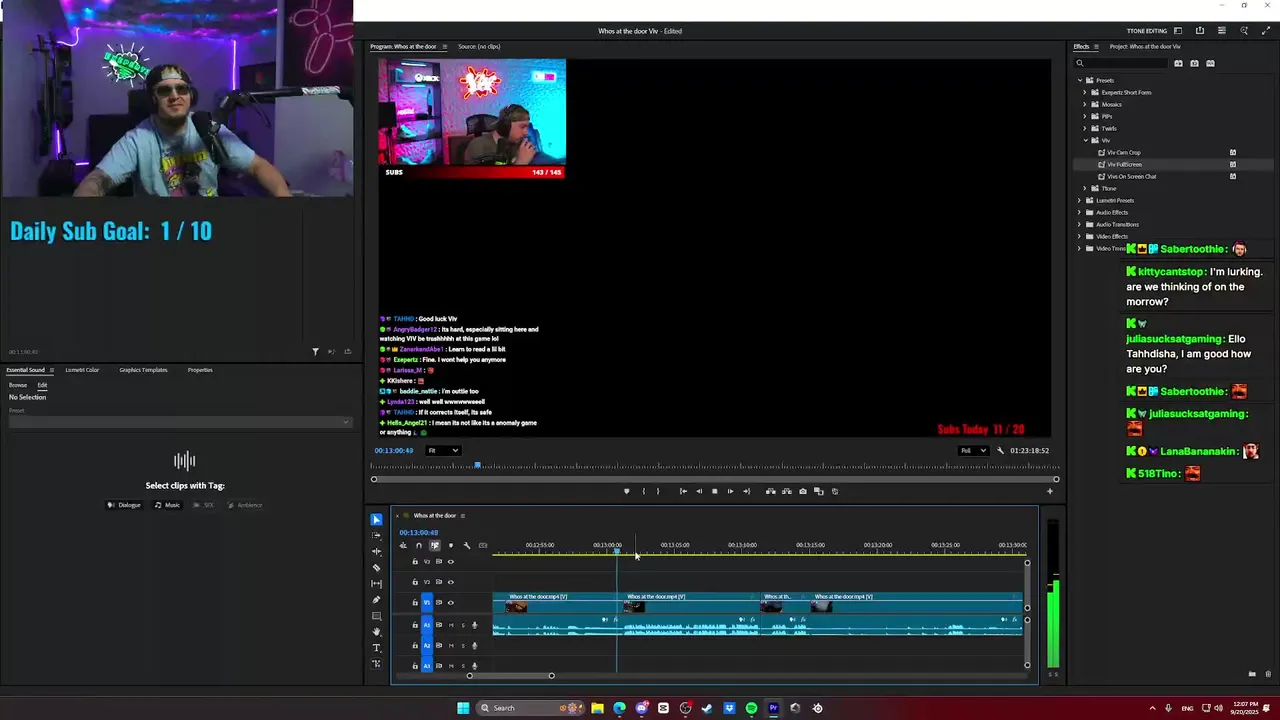The height and width of the screenshot is (720, 1280).
Task: Toggle Snap in timeline
Action: (418, 545)
